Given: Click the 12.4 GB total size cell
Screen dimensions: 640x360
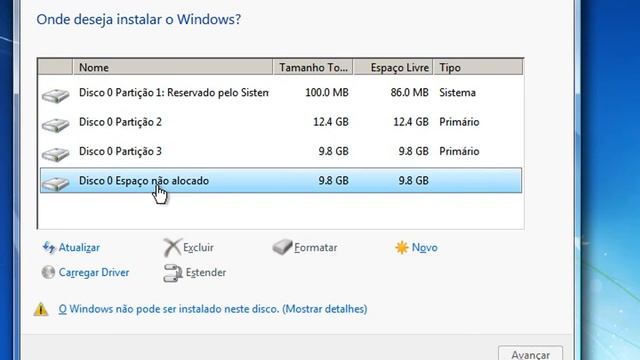Looking at the screenshot, I should pyautogui.click(x=331, y=122).
